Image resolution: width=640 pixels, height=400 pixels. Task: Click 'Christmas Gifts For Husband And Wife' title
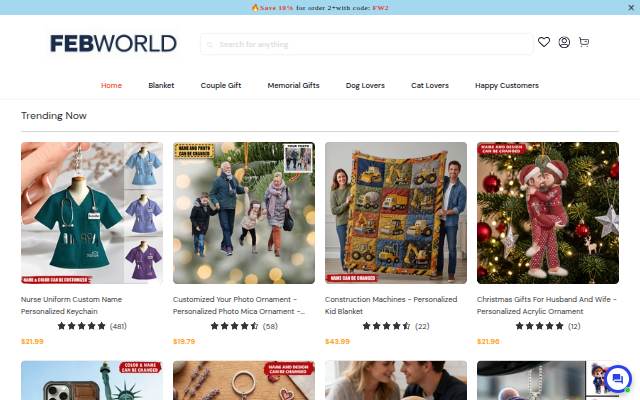547,305
